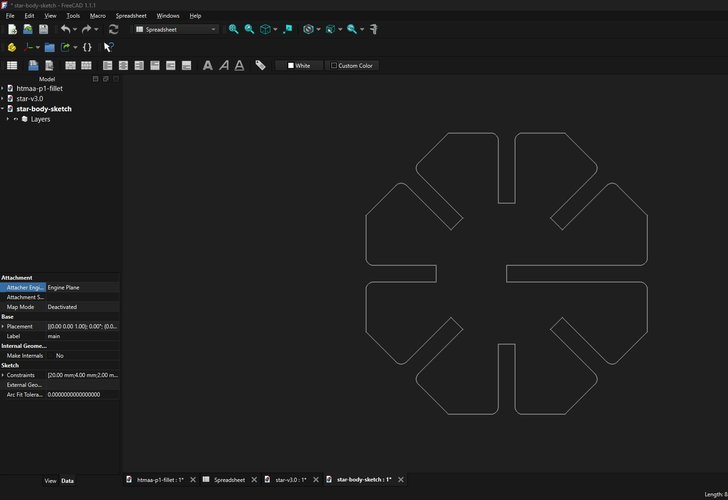Open the File menu
Image resolution: width=728 pixels, height=500 pixels.
[x=10, y=16]
